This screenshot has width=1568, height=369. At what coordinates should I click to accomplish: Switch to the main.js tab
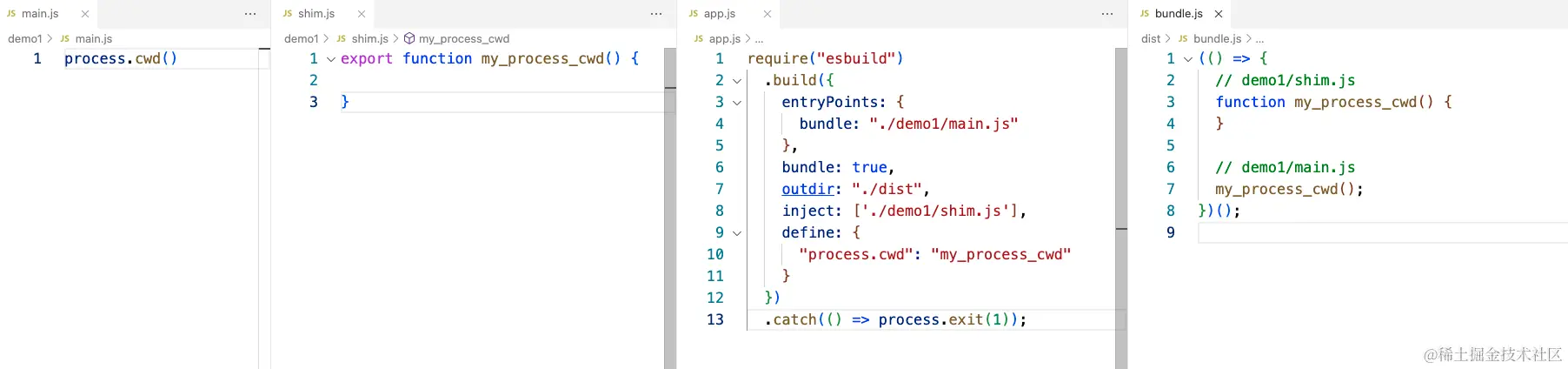[x=41, y=14]
